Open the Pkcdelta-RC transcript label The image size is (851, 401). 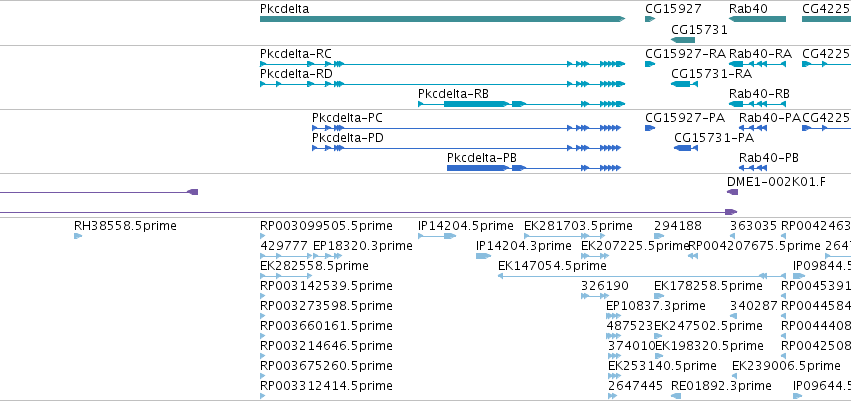[x=296, y=54]
